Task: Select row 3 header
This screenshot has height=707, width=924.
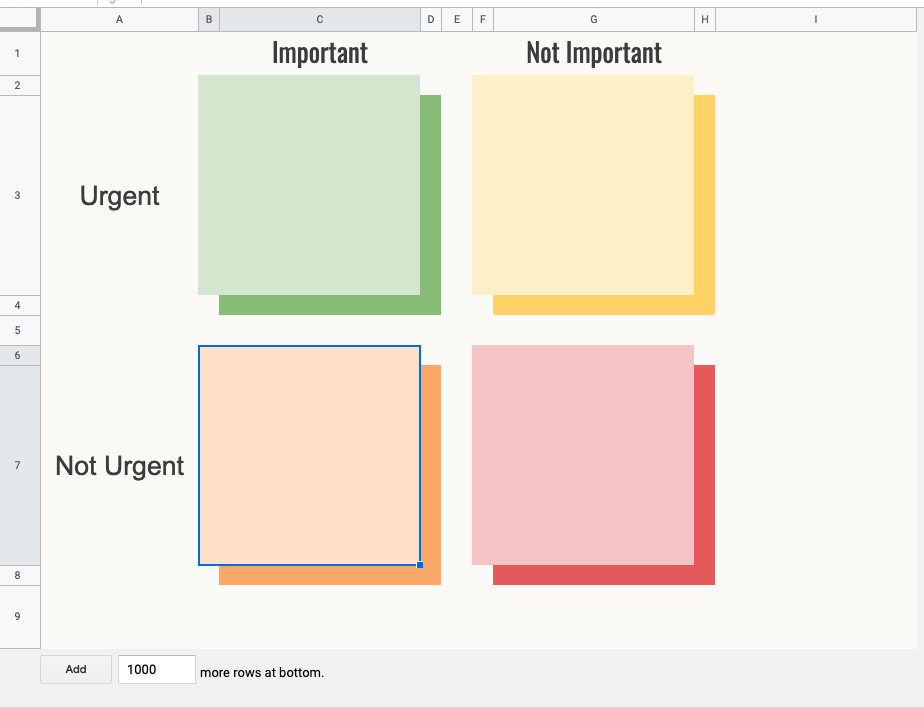Action: click(x=18, y=196)
